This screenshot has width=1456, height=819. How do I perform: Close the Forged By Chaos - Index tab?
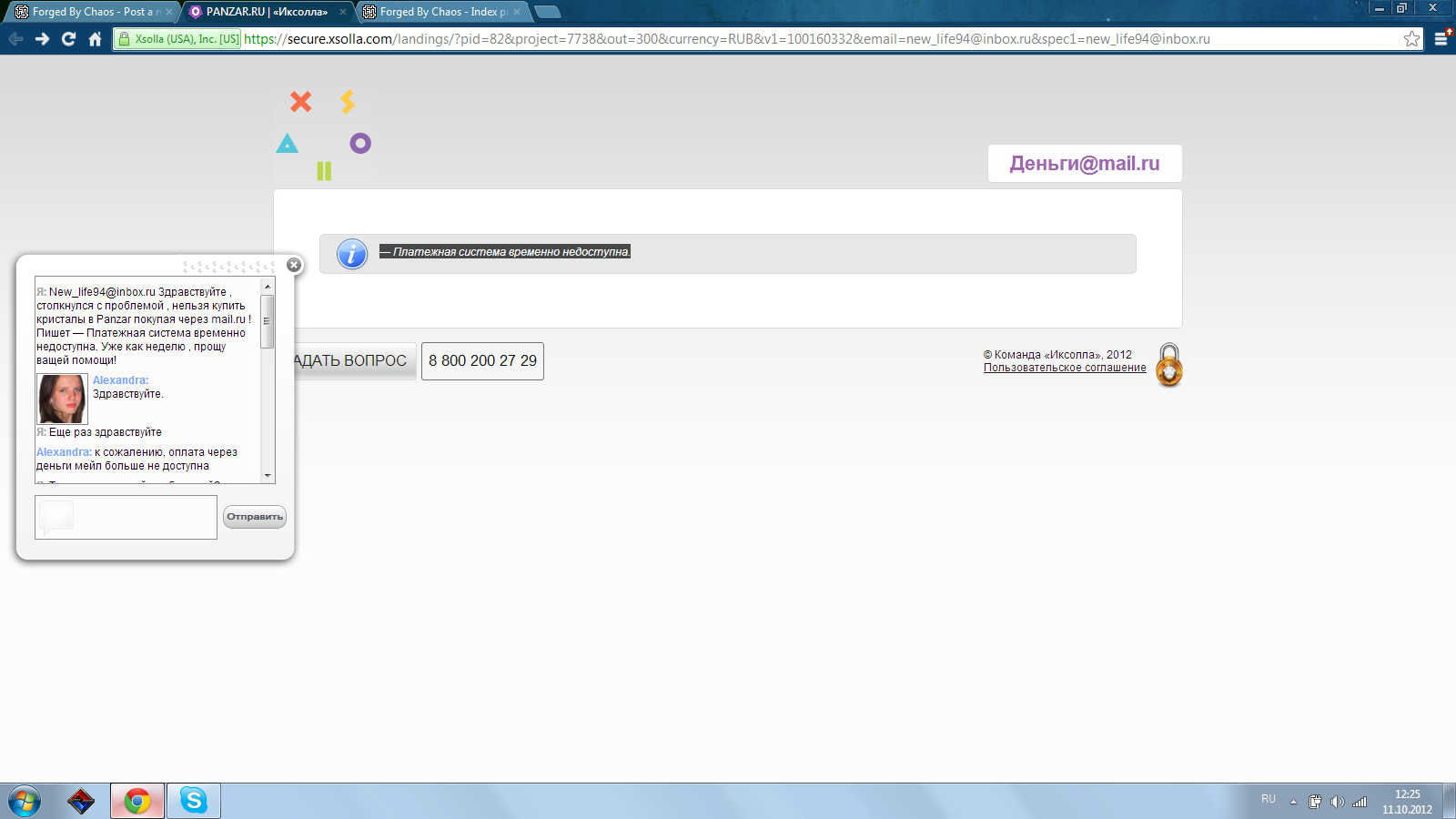pyautogui.click(x=517, y=12)
